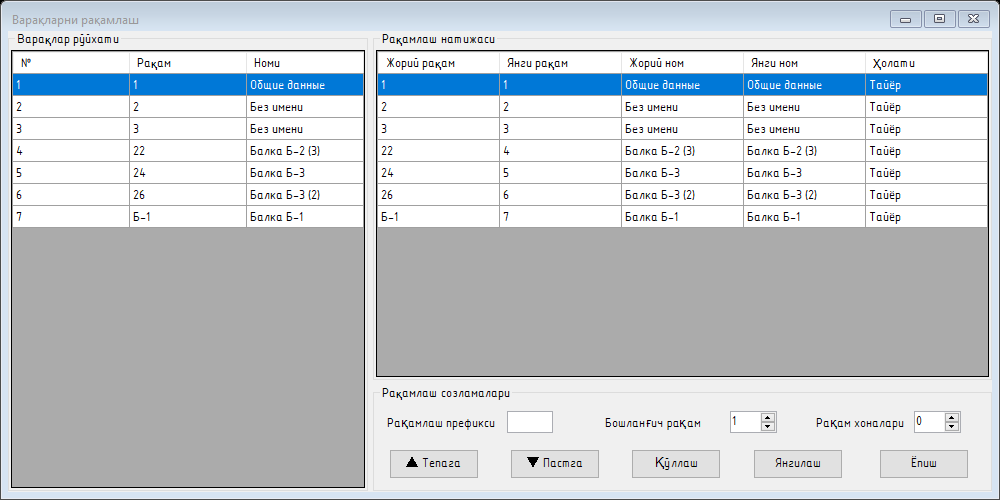
Task: Click the Тепага move-up arrow button
Action: [434, 464]
